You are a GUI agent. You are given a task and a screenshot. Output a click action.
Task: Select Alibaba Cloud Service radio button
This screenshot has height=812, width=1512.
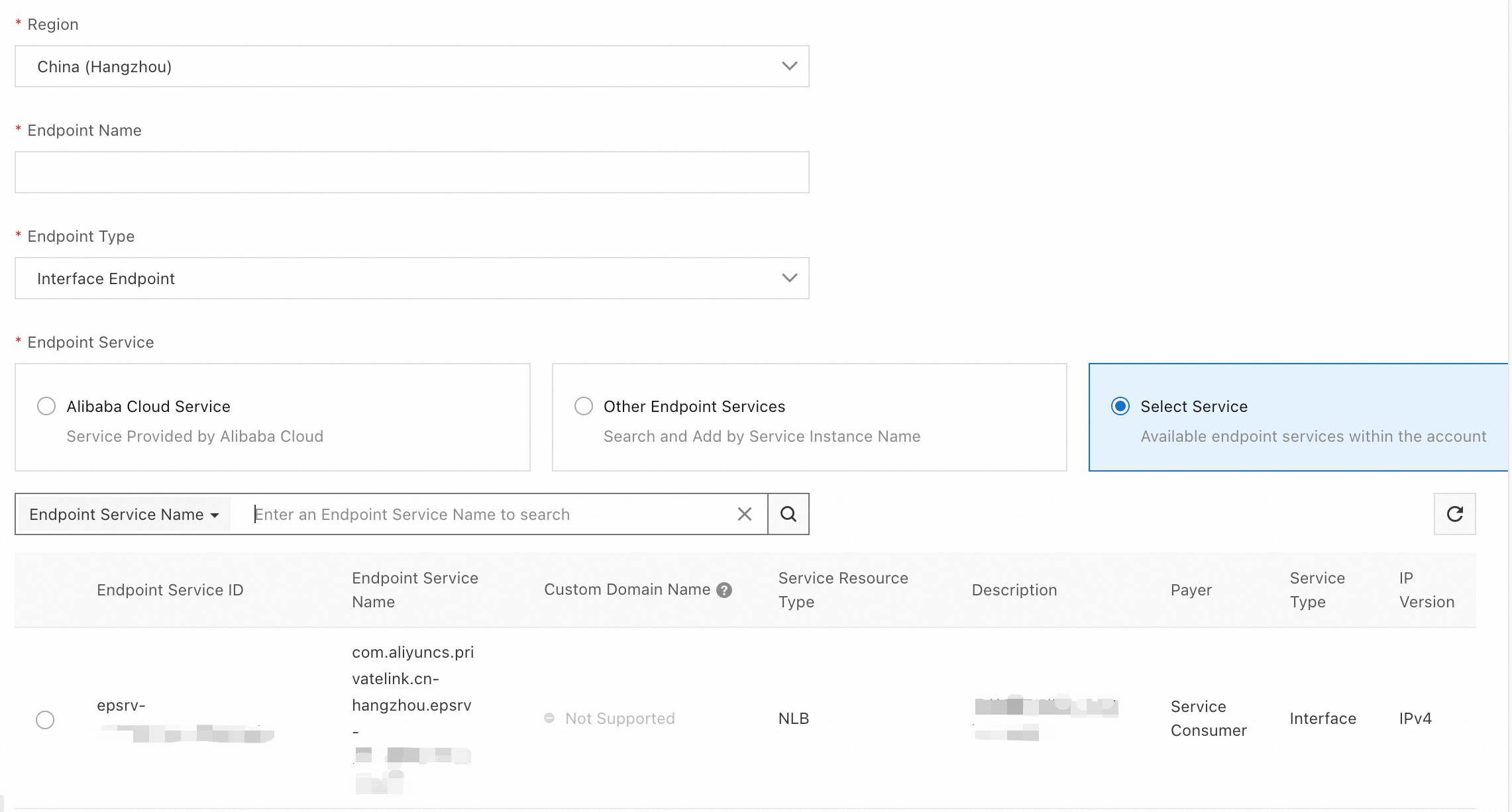tap(46, 406)
